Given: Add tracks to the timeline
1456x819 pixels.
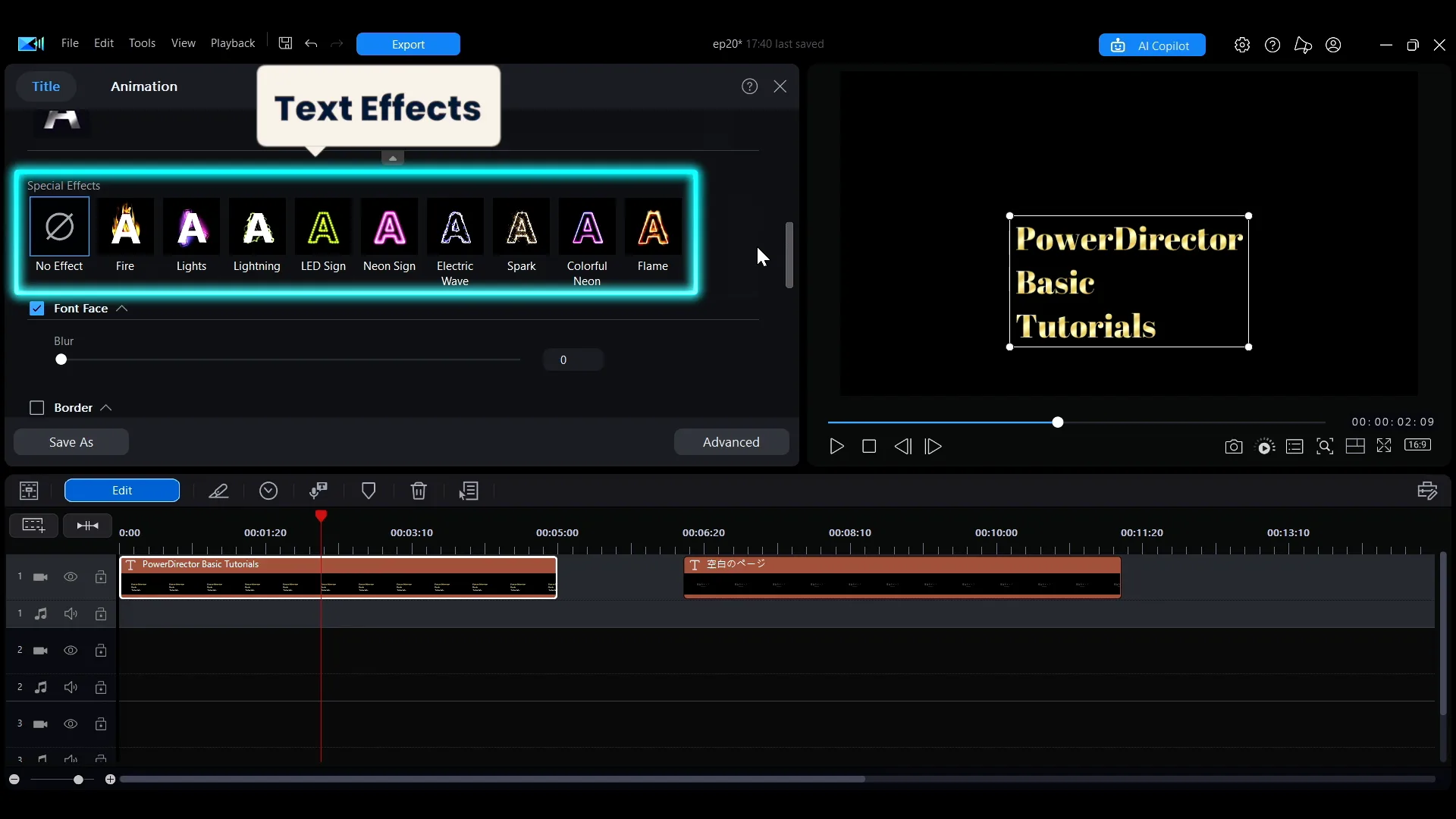Looking at the screenshot, I should 33,525.
